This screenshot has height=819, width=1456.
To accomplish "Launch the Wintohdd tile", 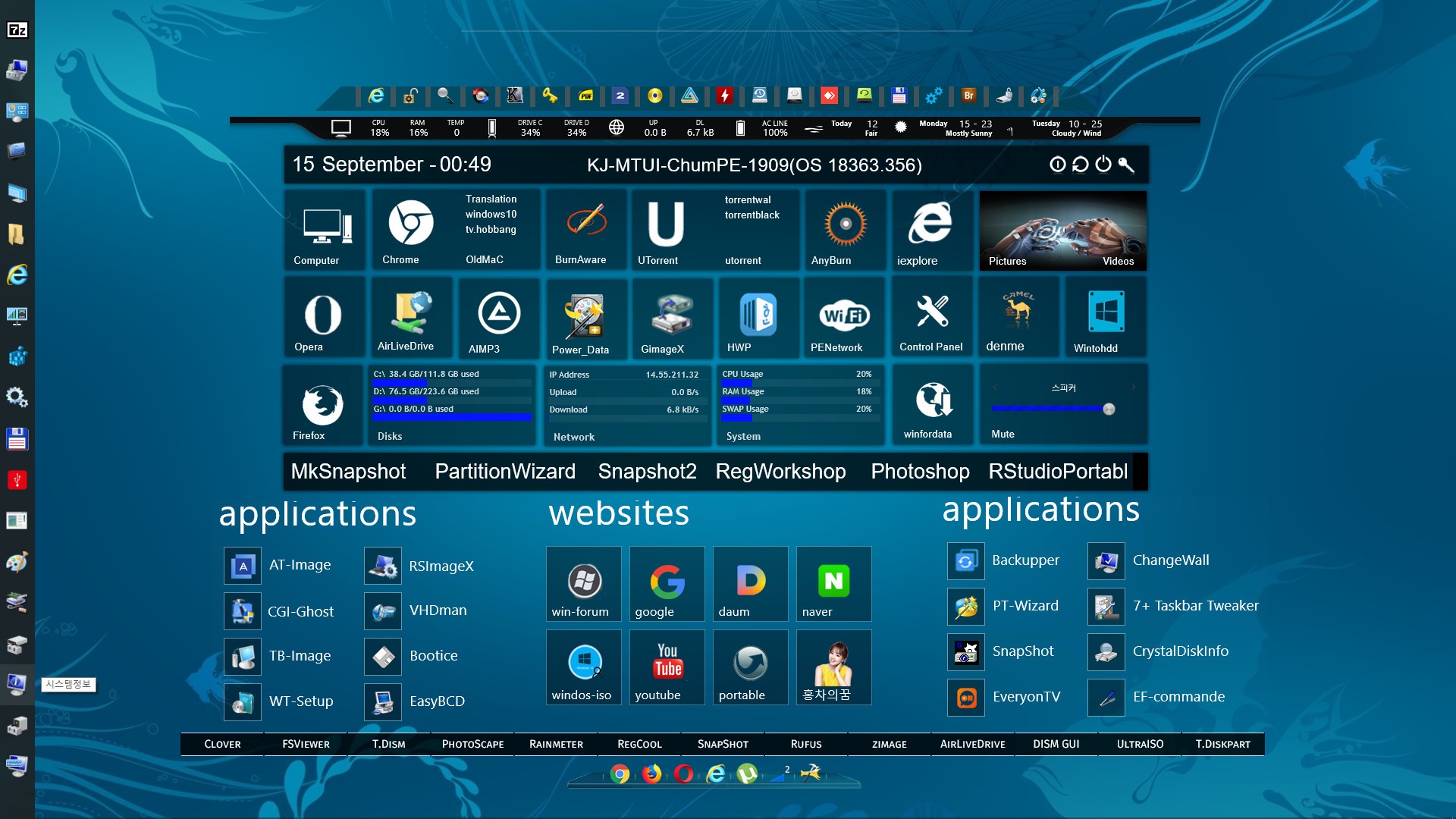I will [x=1106, y=317].
